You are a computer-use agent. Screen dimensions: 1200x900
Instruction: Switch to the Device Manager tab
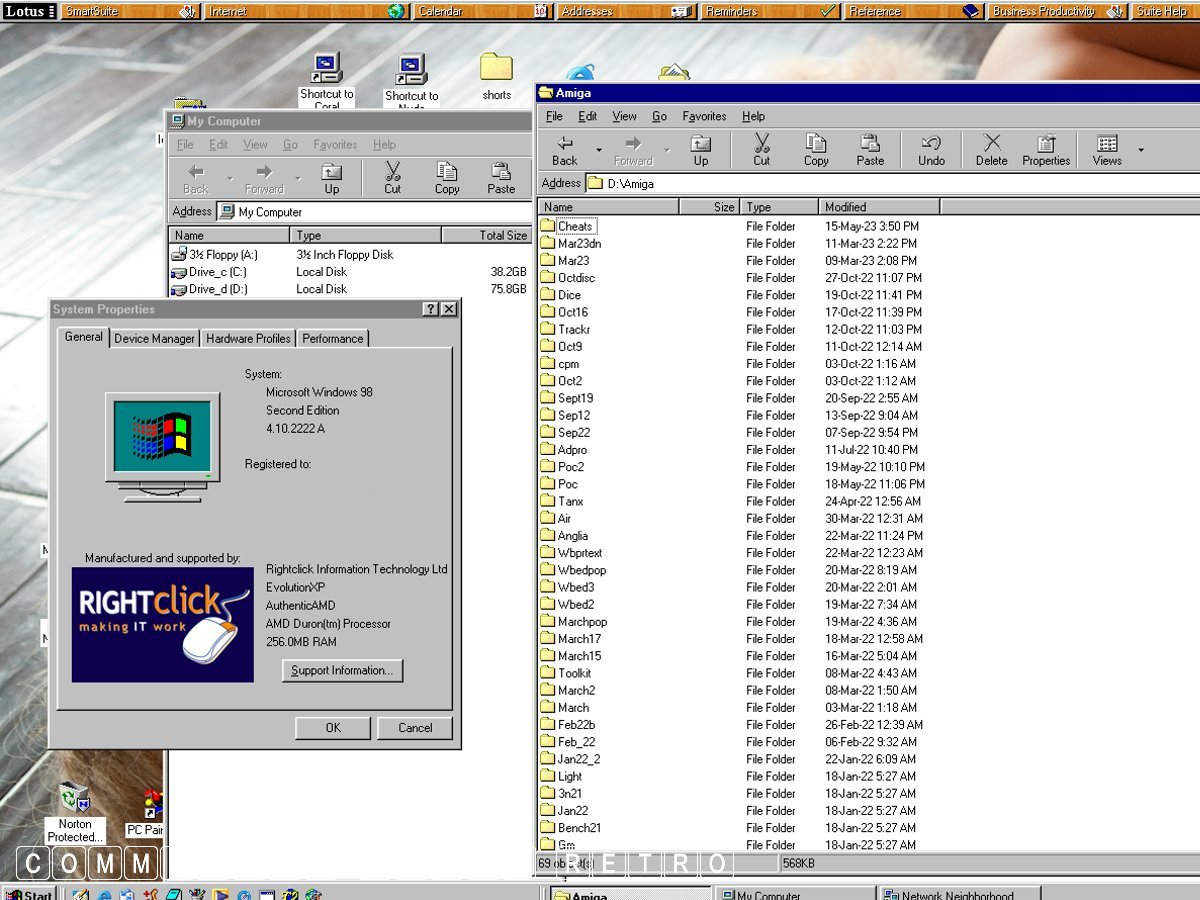click(154, 339)
